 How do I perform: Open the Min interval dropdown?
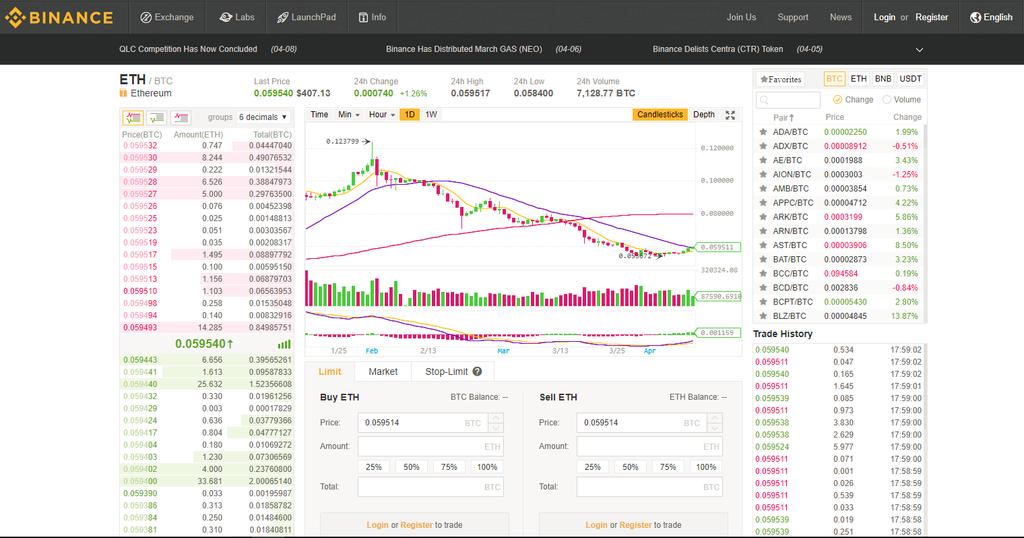click(x=349, y=114)
